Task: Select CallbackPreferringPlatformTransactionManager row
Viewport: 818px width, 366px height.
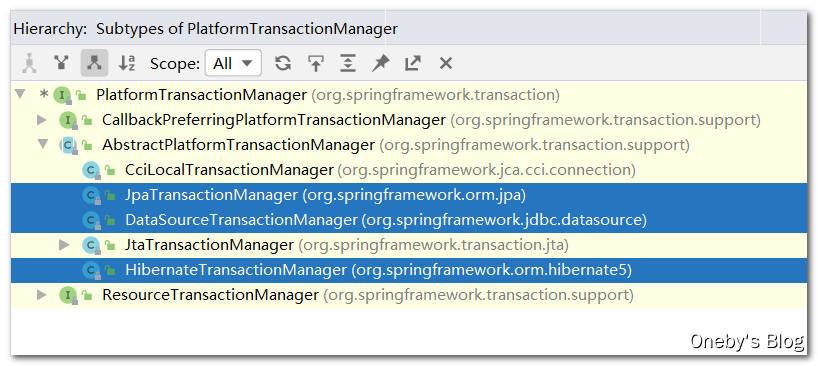Action: tap(408, 120)
